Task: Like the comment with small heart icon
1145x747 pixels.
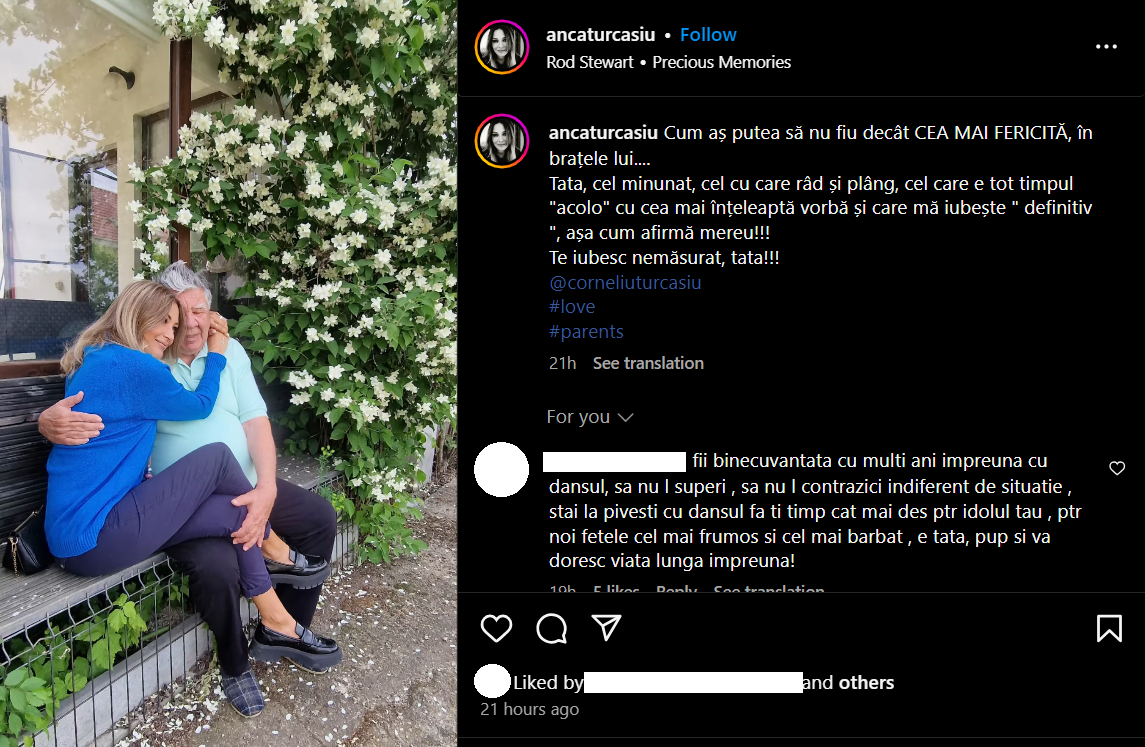Action: pos(1117,468)
